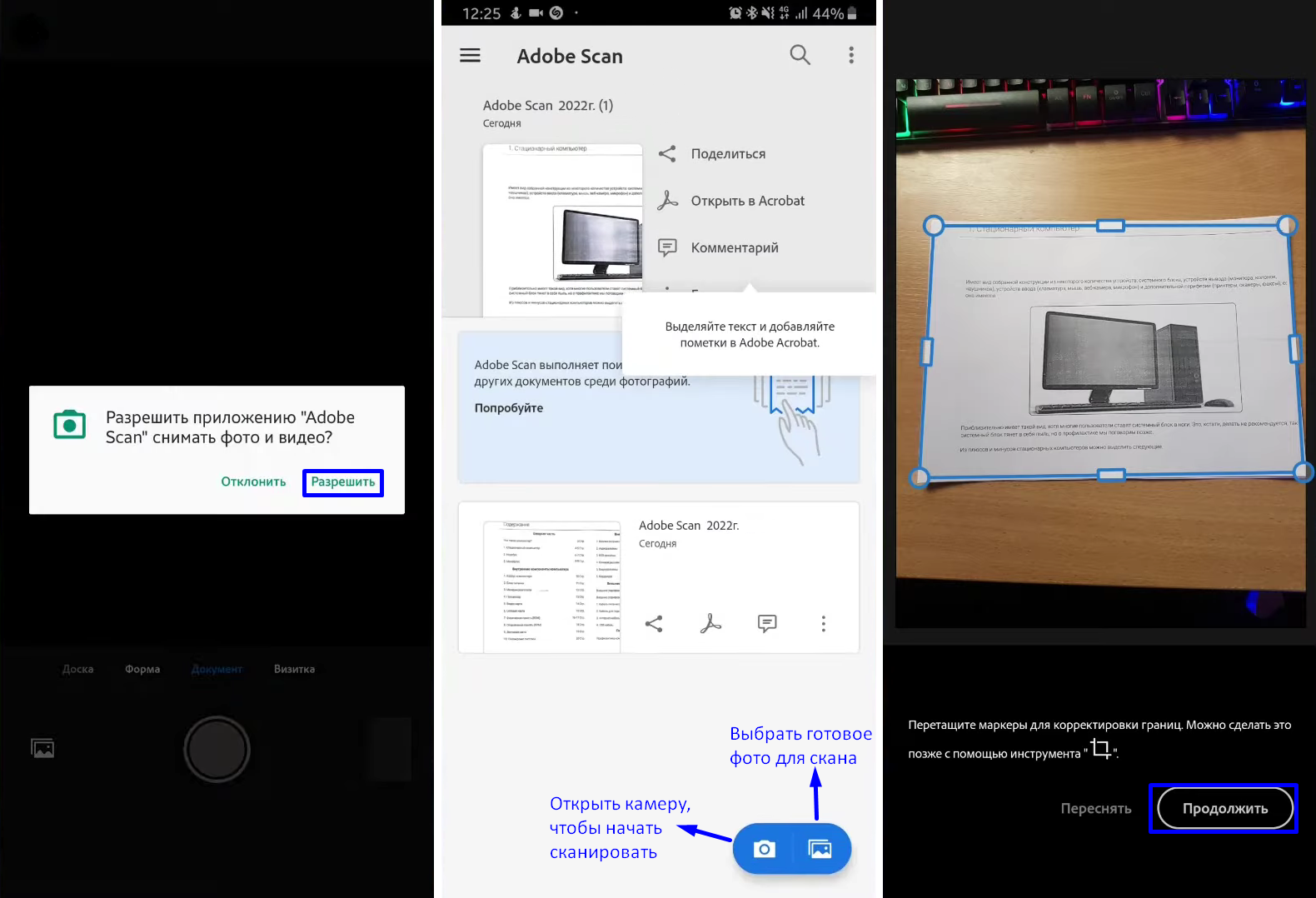Select the bottom-right crop corner marker
The width and height of the screenshot is (1316, 898).
click(1304, 471)
